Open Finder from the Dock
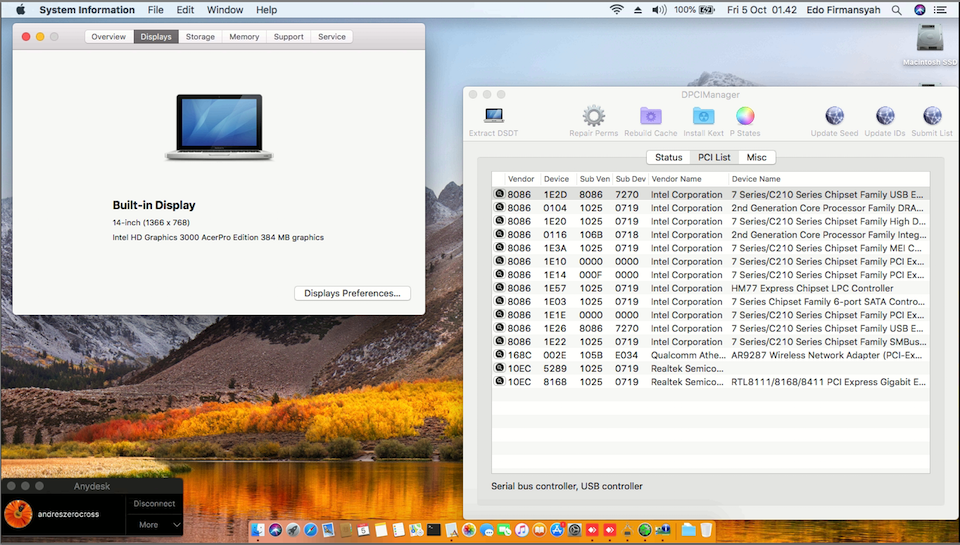The image size is (960, 545). click(x=258, y=530)
